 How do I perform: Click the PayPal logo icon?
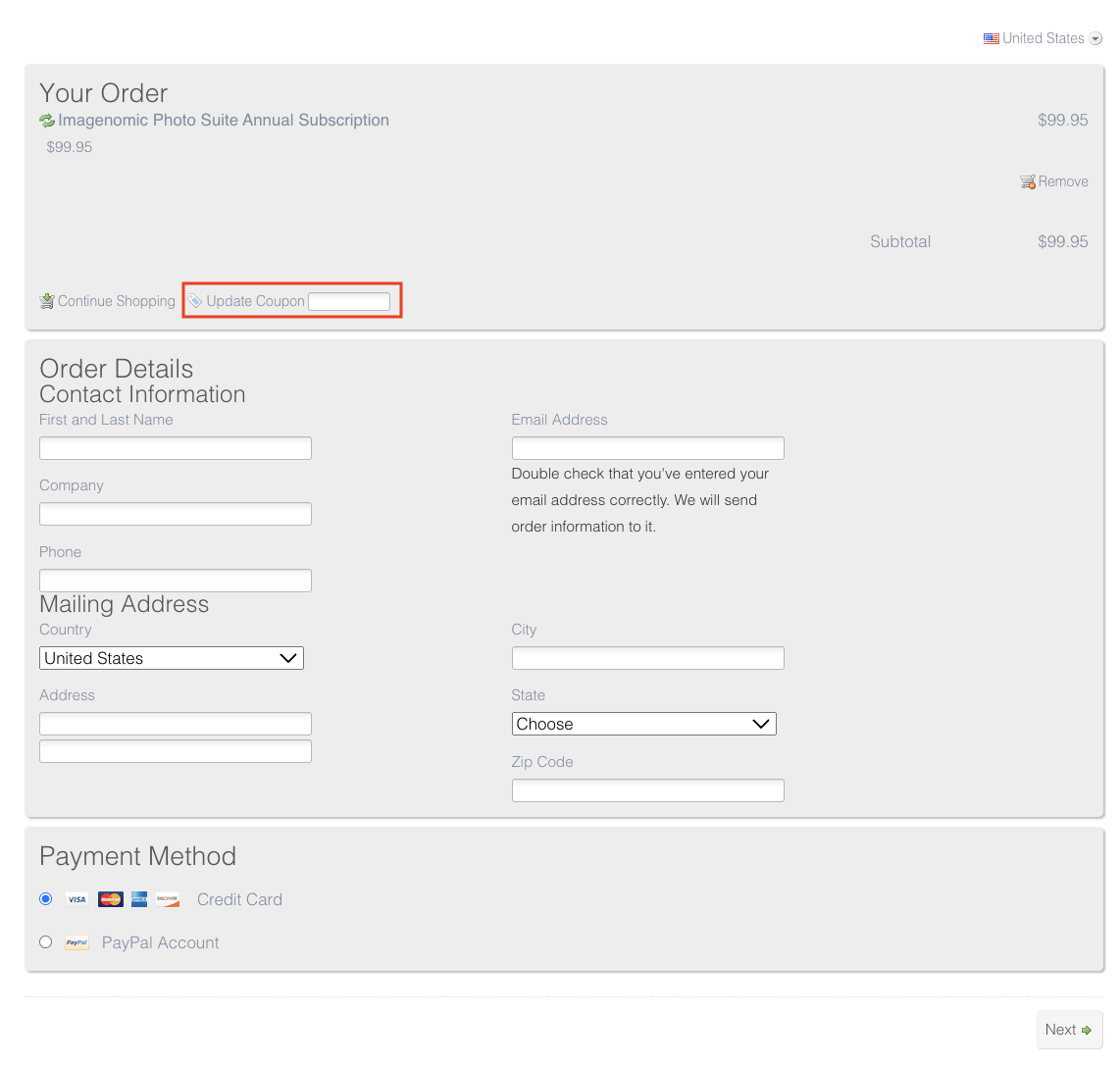[76, 942]
